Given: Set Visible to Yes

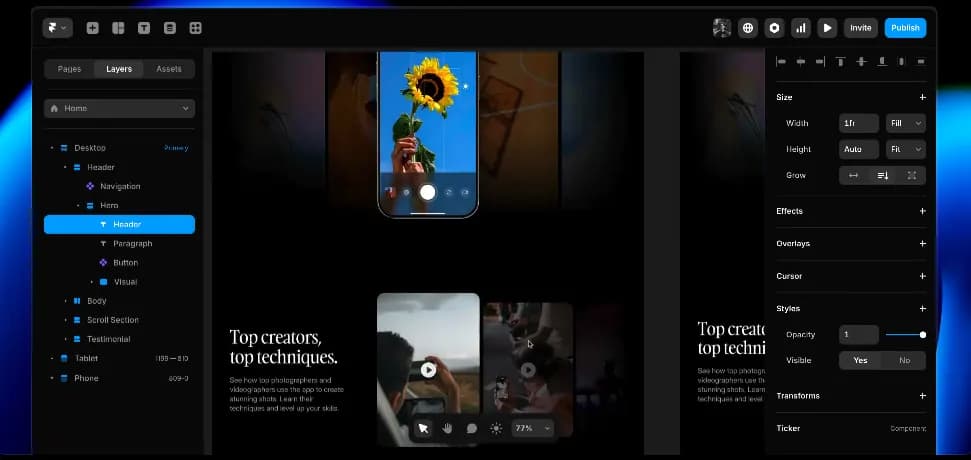Looking at the screenshot, I should pyautogui.click(x=861, y=360).
